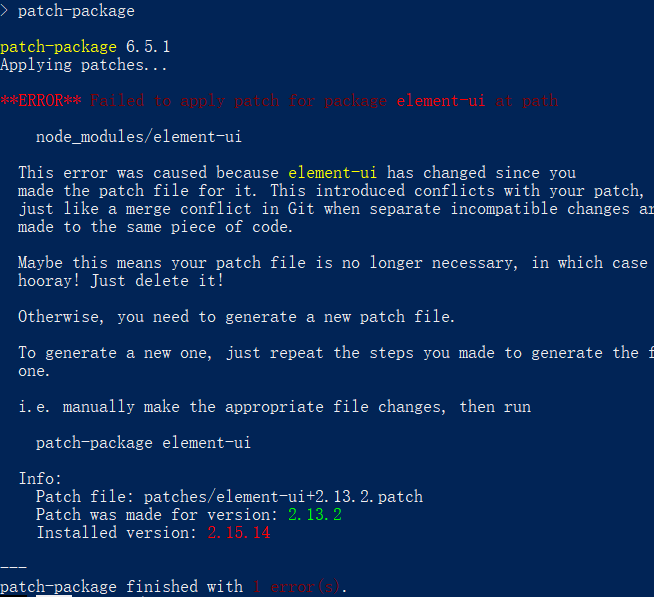Click the 'Info:' heading

click(x=40, y=479)
